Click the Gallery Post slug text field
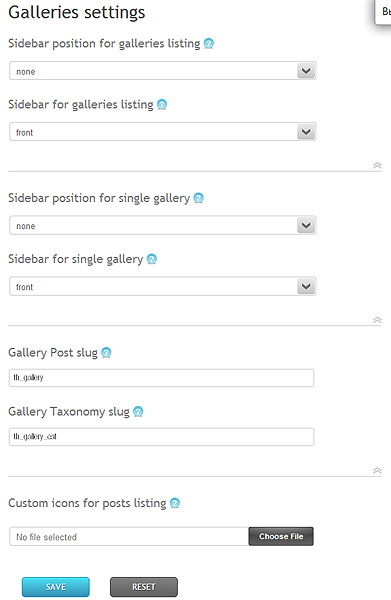This screenshot has width=391, height=600. pyautogui.click(x=161, y=378)
